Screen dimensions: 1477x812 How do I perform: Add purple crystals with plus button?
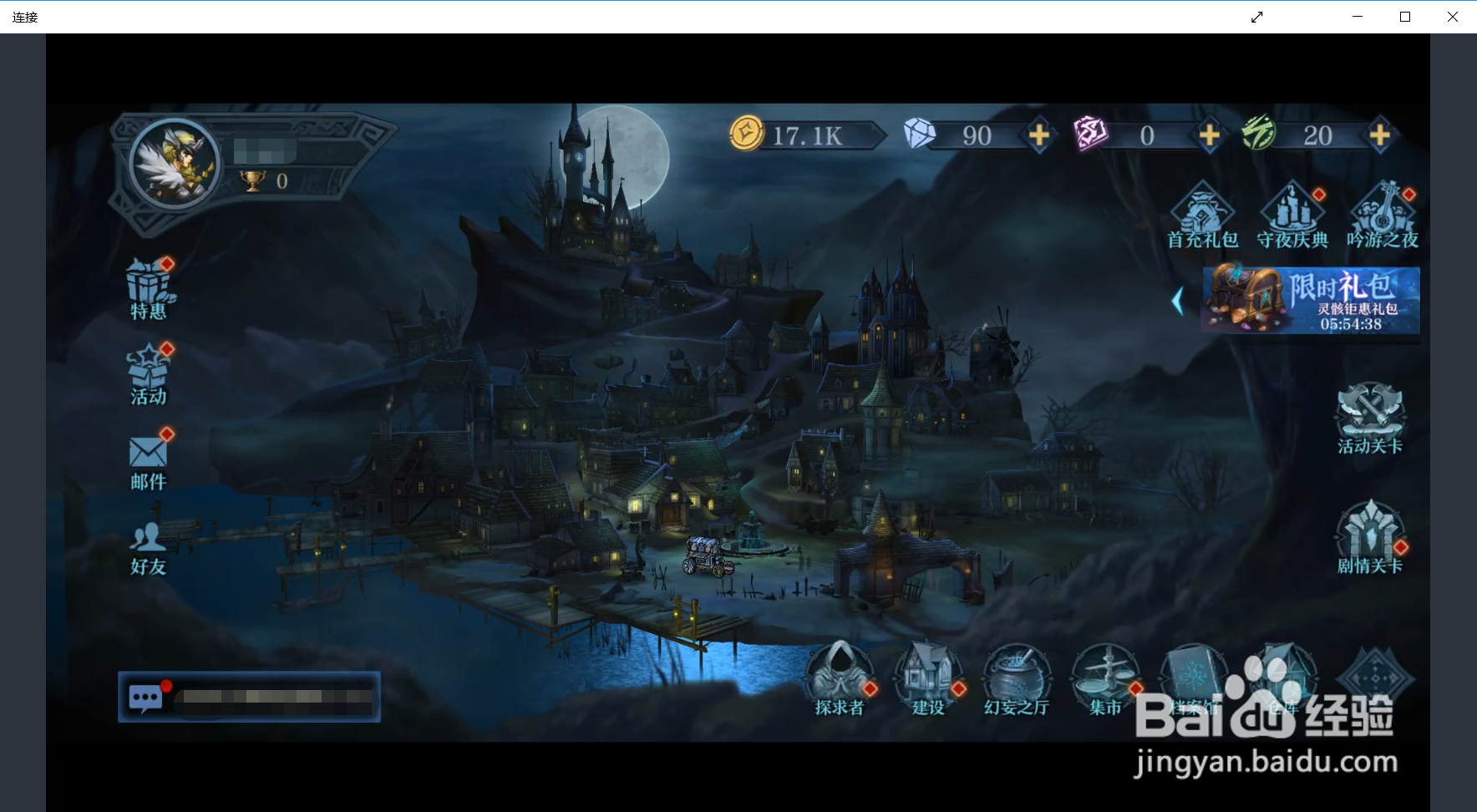1209,134
